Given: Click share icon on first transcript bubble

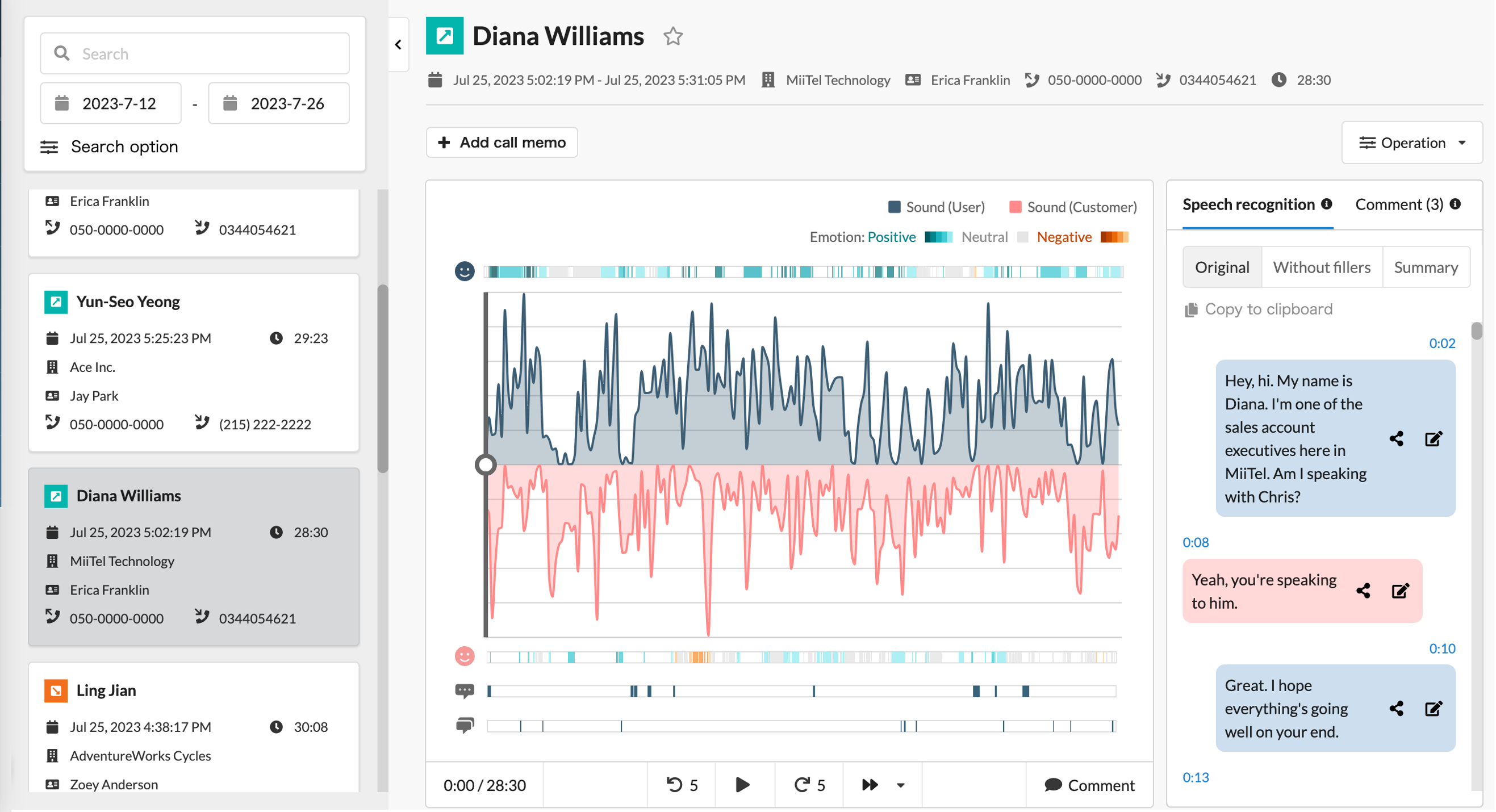Looking at the screenshot, I should click(x=1395, y=439).
